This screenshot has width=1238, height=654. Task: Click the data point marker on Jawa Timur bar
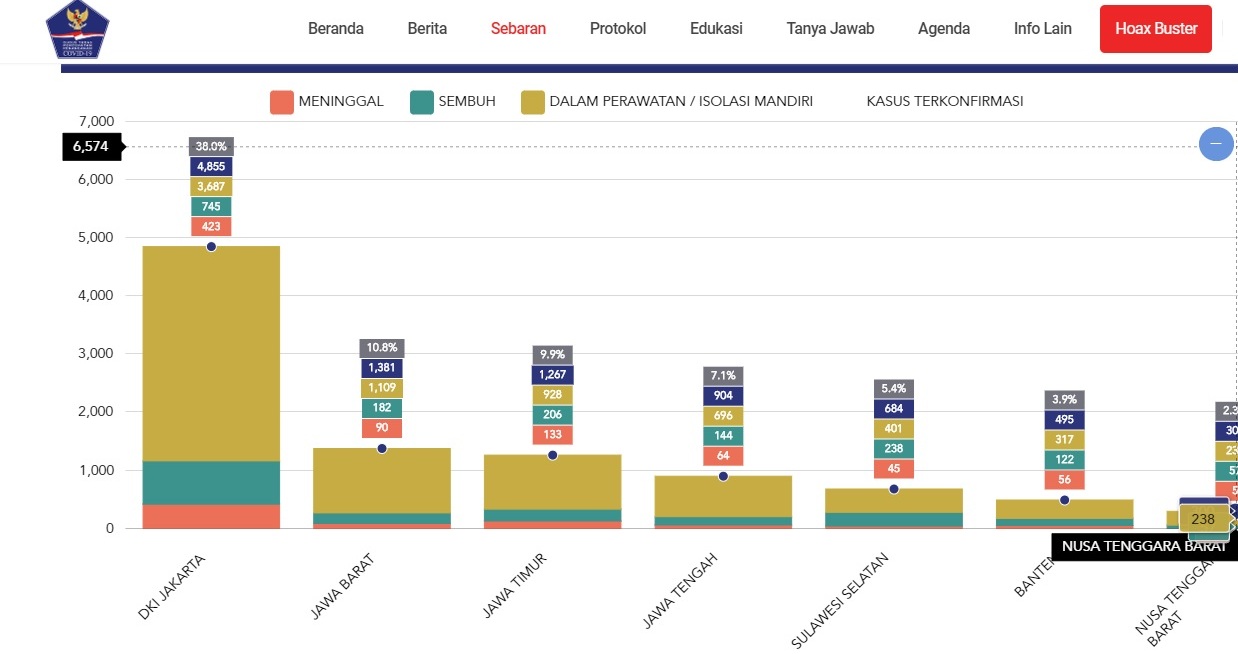(x=552, y=455)
